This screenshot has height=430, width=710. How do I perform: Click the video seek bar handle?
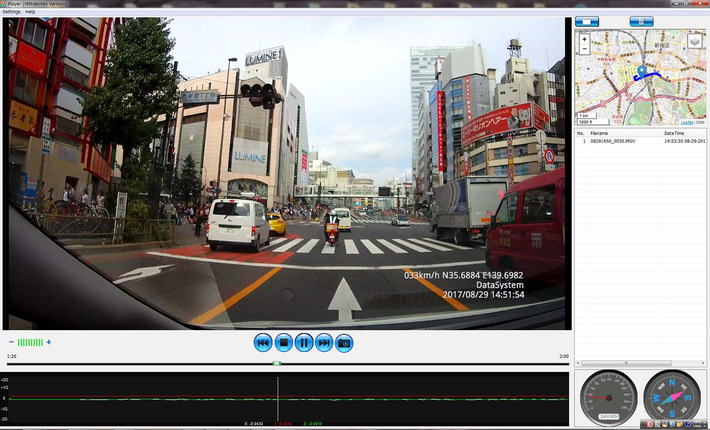pos(277,363)
